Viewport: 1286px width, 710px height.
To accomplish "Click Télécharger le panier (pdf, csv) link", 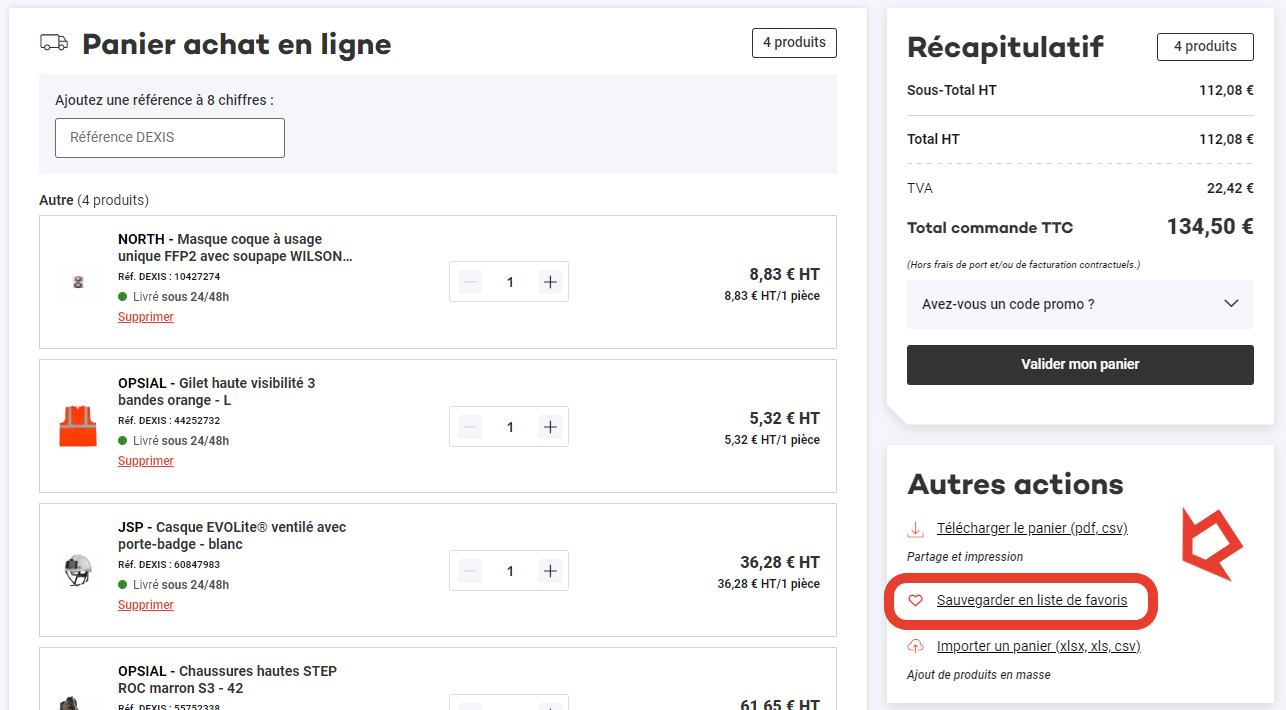I will click(1032, 529).
